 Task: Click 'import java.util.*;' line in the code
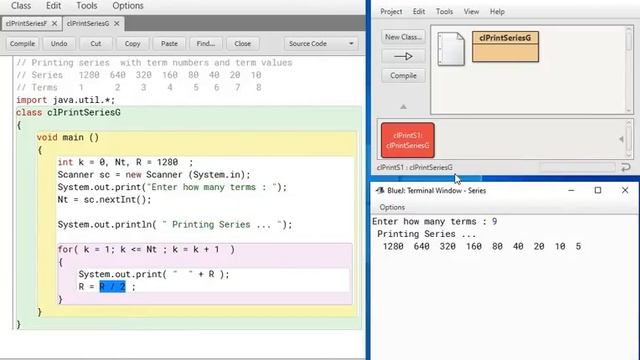point(66,100)
